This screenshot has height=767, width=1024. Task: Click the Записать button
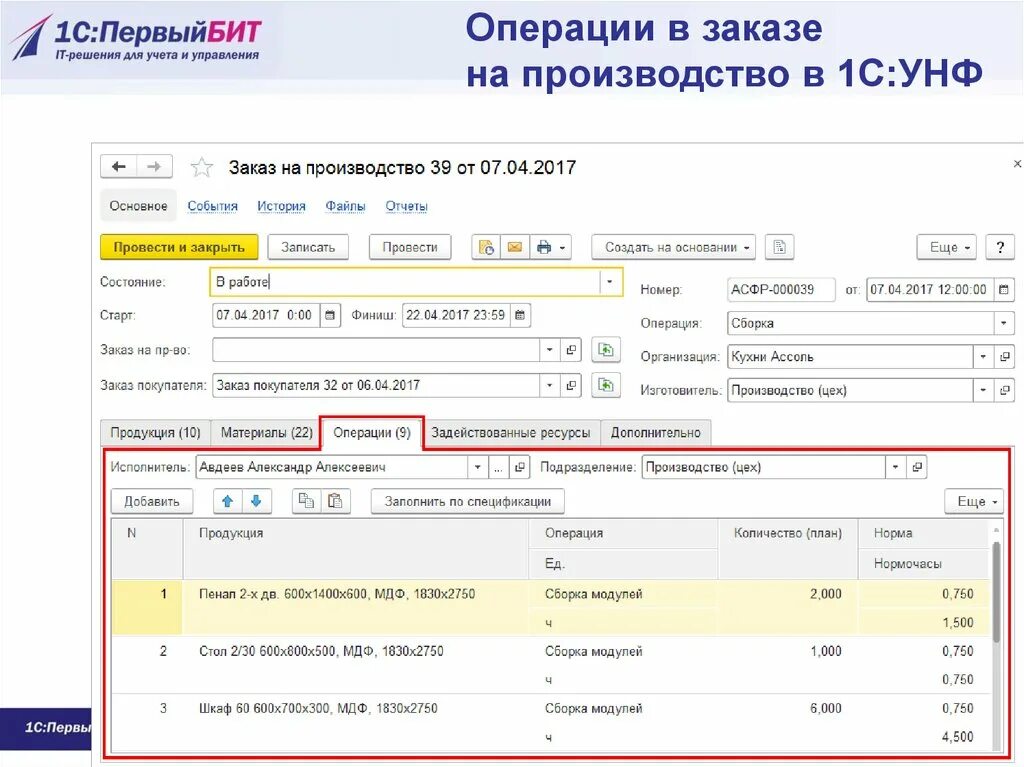pos(308,248)
